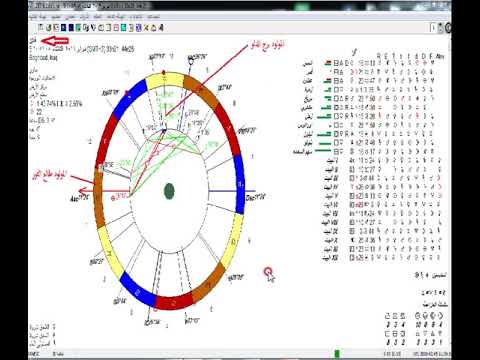This screenshot has height=360, width=480.
Task: Click the bright turquoise square toolbar icon
Action: (x=123, y=28)
